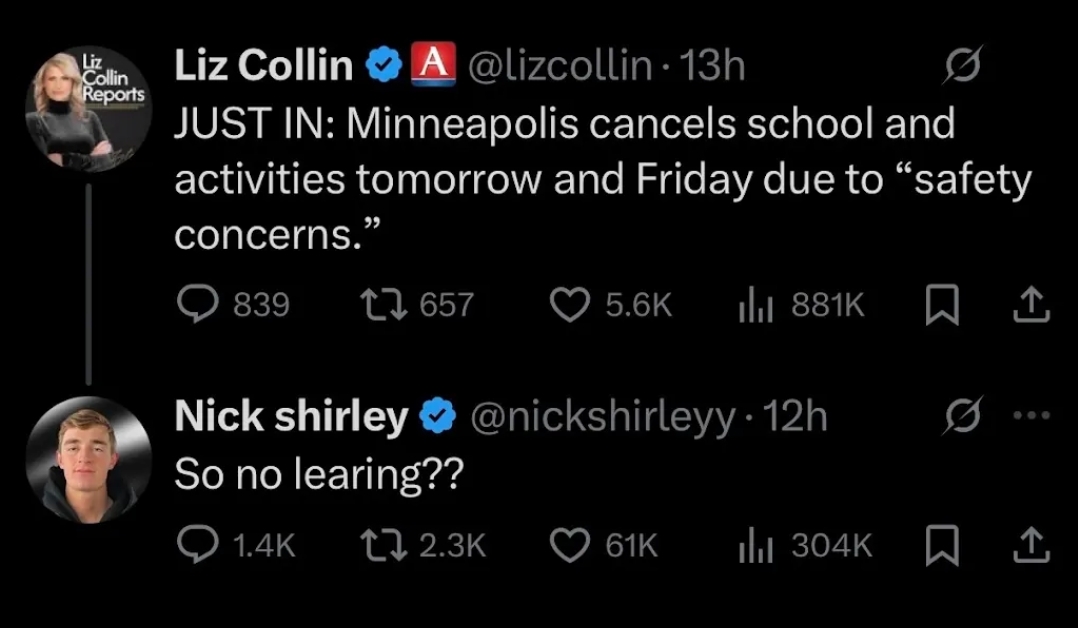Reply to Nick shirley's comment

coord(196,544)
